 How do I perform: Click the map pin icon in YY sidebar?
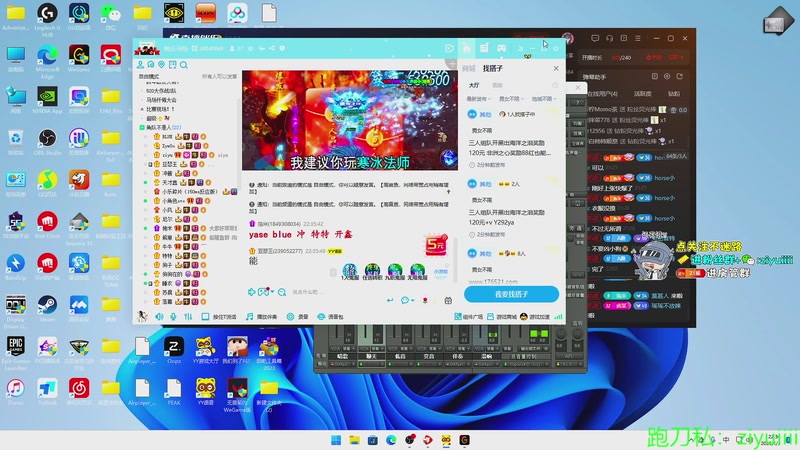[x=162, y=65]
